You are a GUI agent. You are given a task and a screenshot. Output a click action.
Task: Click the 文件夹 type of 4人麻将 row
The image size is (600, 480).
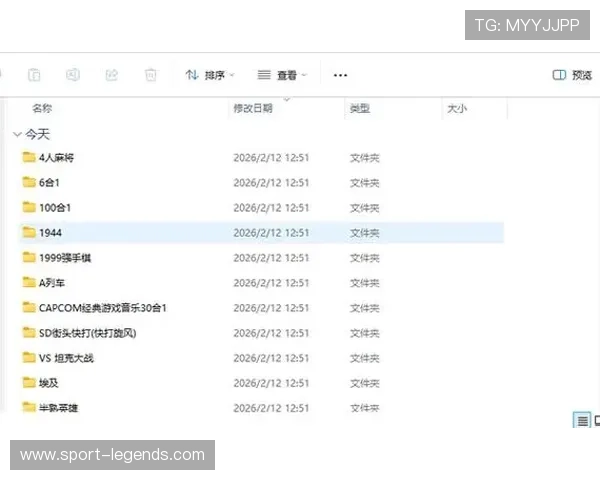coord(364,158)
